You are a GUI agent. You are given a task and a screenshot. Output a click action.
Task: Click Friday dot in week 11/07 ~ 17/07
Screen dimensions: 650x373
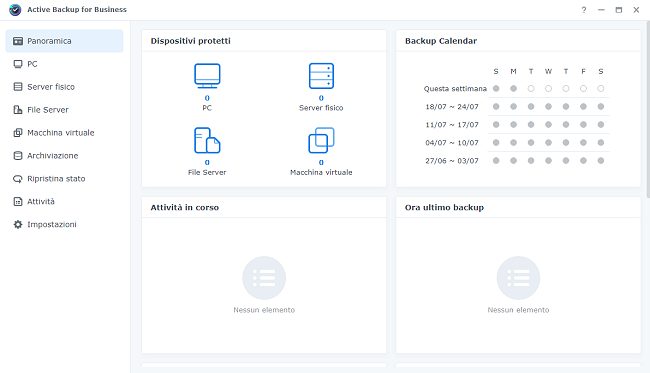click(583, 124)
